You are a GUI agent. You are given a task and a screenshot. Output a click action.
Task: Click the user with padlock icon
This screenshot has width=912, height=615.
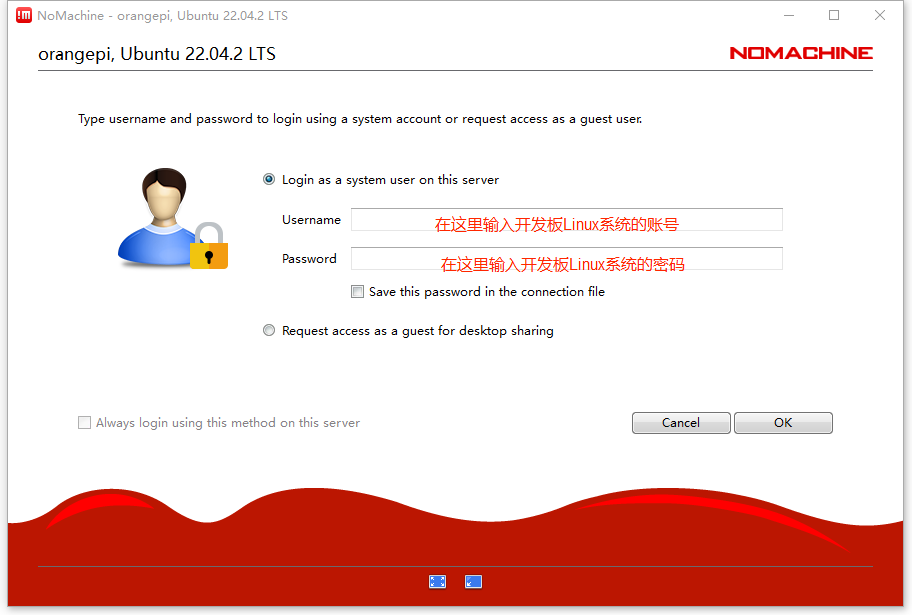click(x=173, y=219)
